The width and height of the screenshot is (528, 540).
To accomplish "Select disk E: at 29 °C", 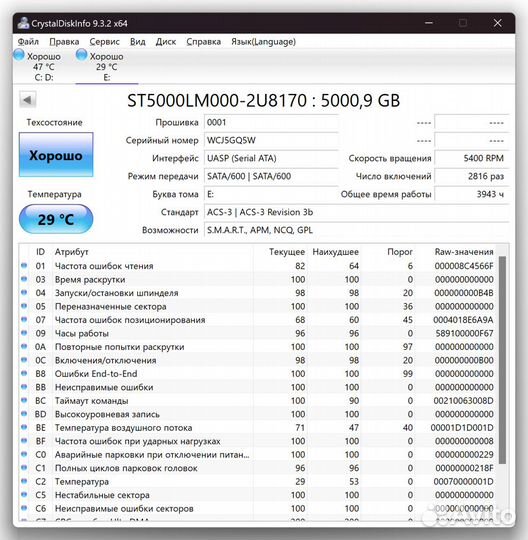I will coord(107,66).
